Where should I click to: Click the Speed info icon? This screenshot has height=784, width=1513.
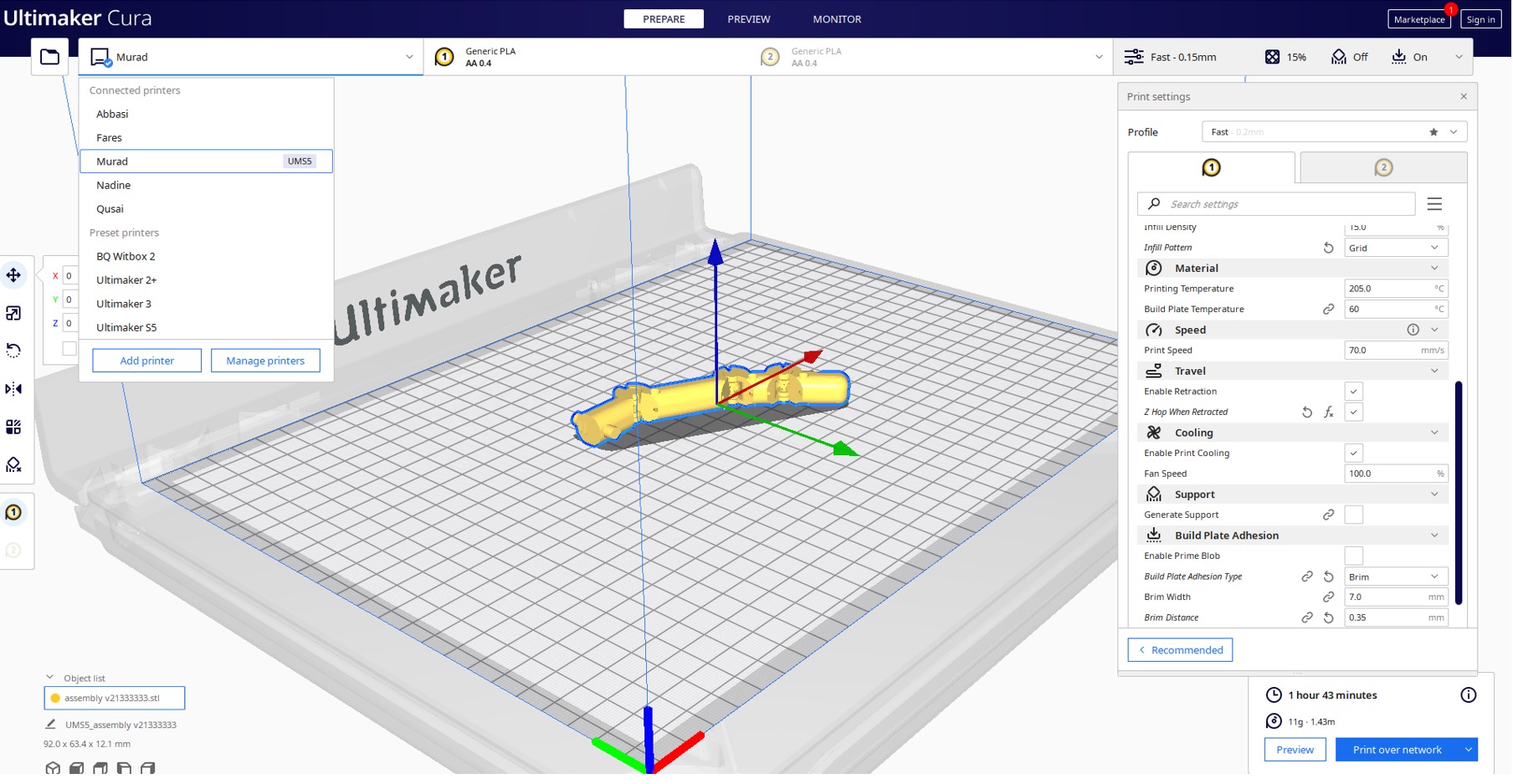1413,331
